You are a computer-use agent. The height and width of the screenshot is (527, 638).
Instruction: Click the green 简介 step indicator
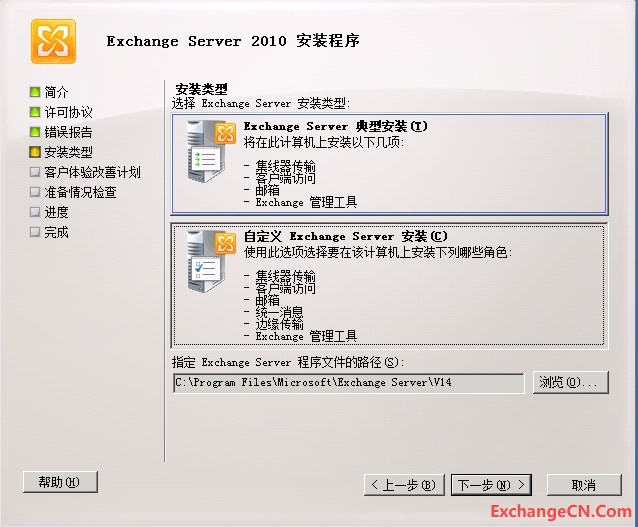pyautogui.click(x=35, y=92)
